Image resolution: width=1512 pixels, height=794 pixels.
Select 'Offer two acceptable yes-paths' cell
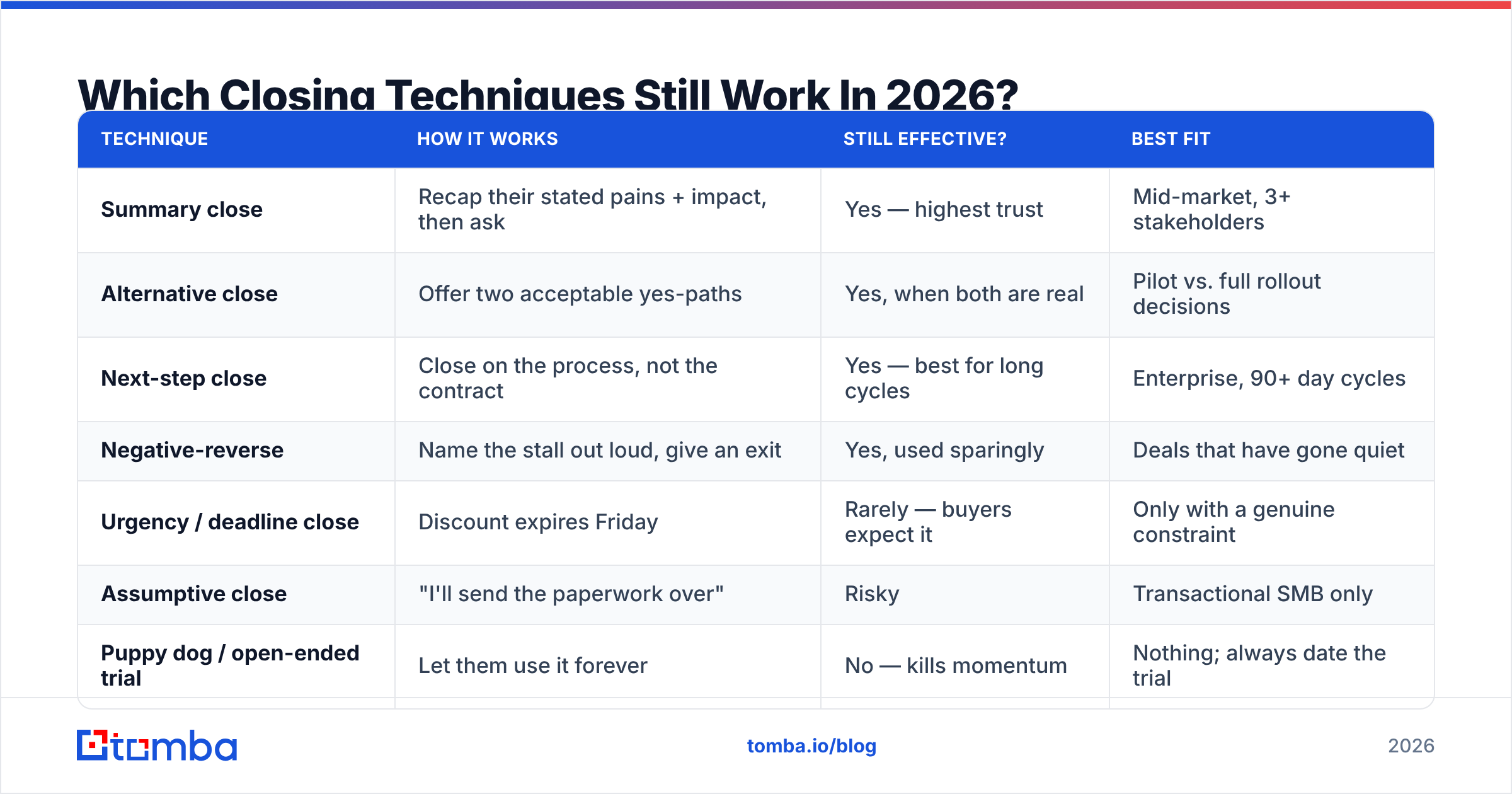click(x=608, y=294)
